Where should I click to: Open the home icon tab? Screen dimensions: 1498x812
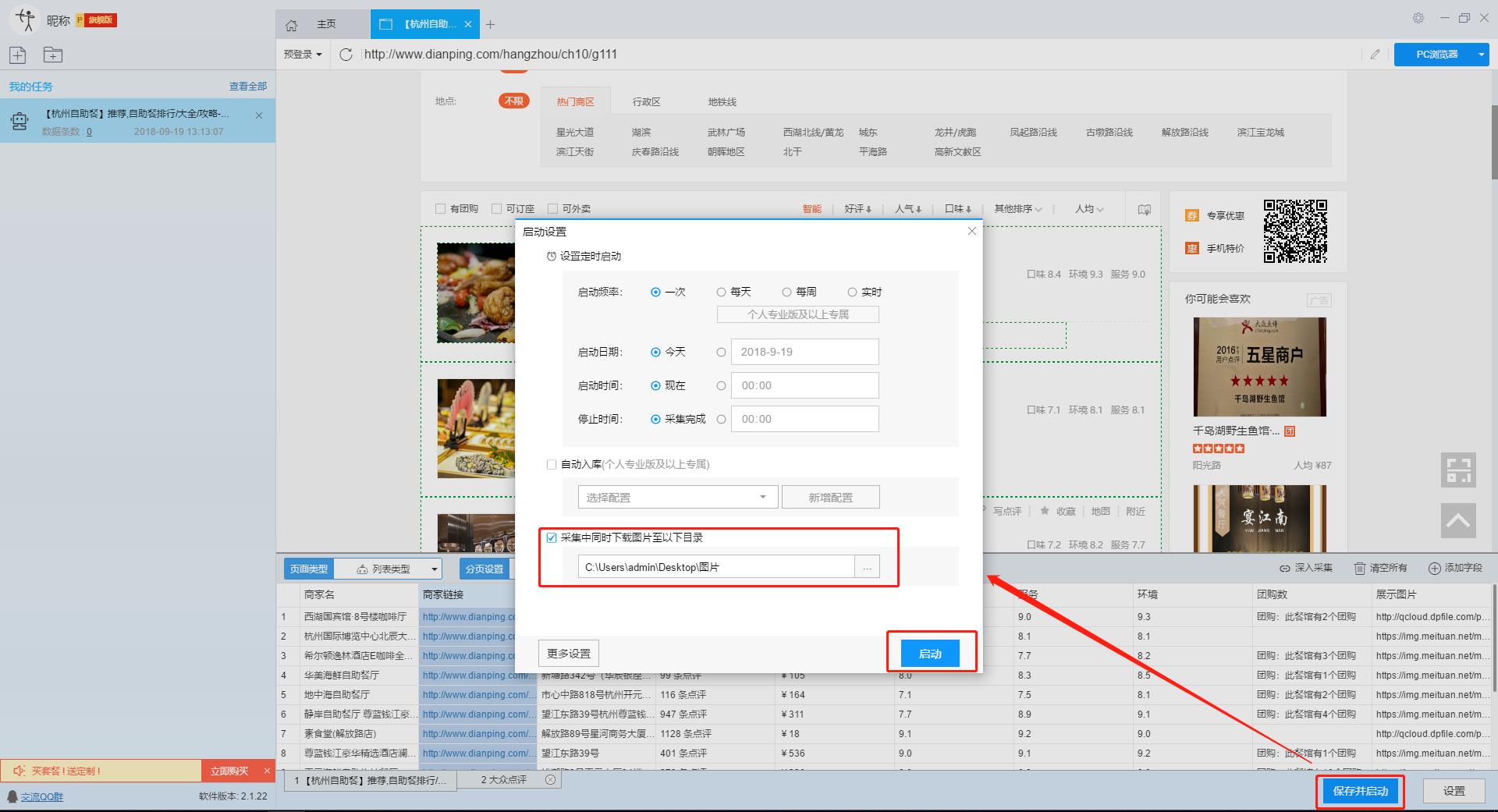coord(292,25)
